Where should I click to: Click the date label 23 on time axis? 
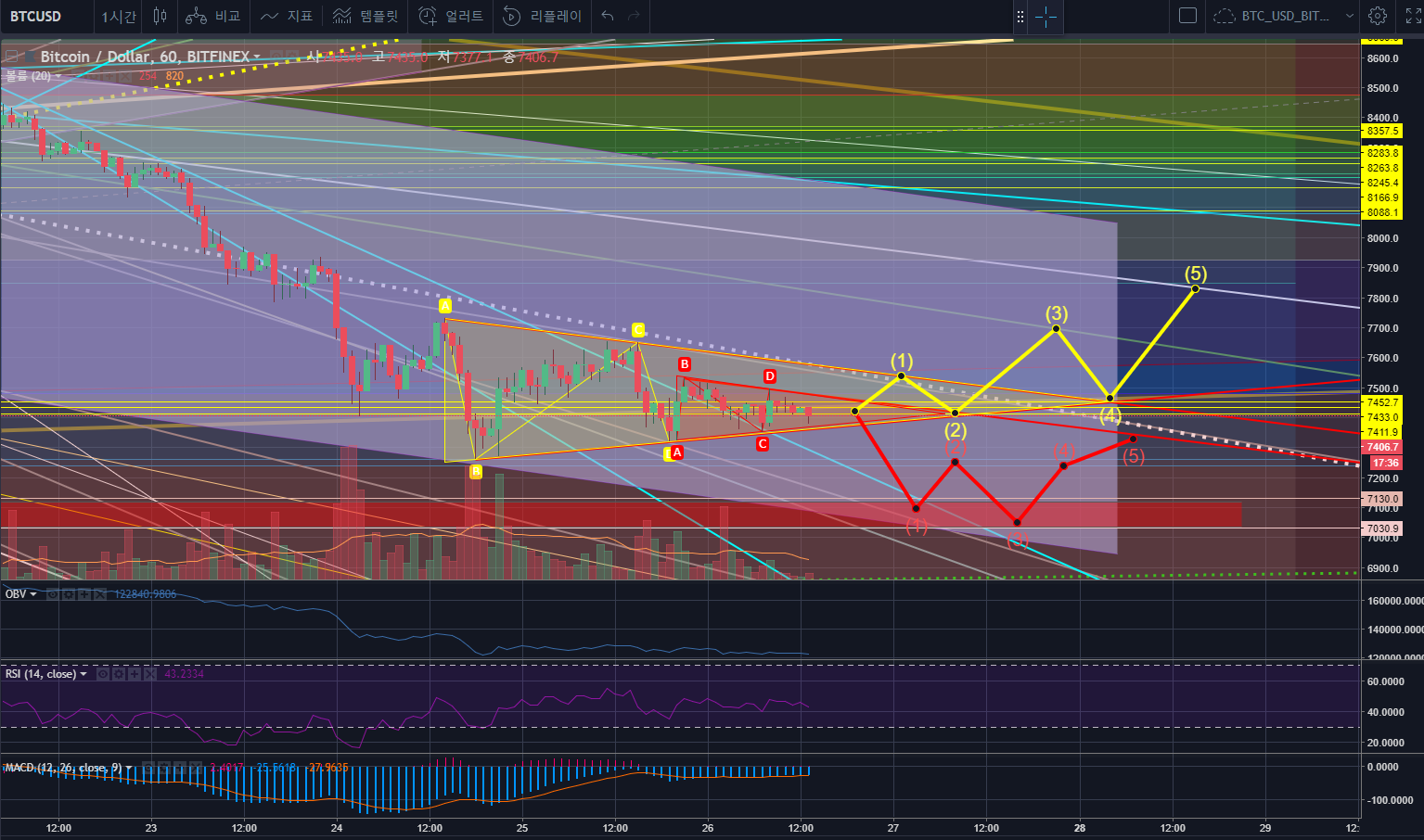click(x=151, y=828)
